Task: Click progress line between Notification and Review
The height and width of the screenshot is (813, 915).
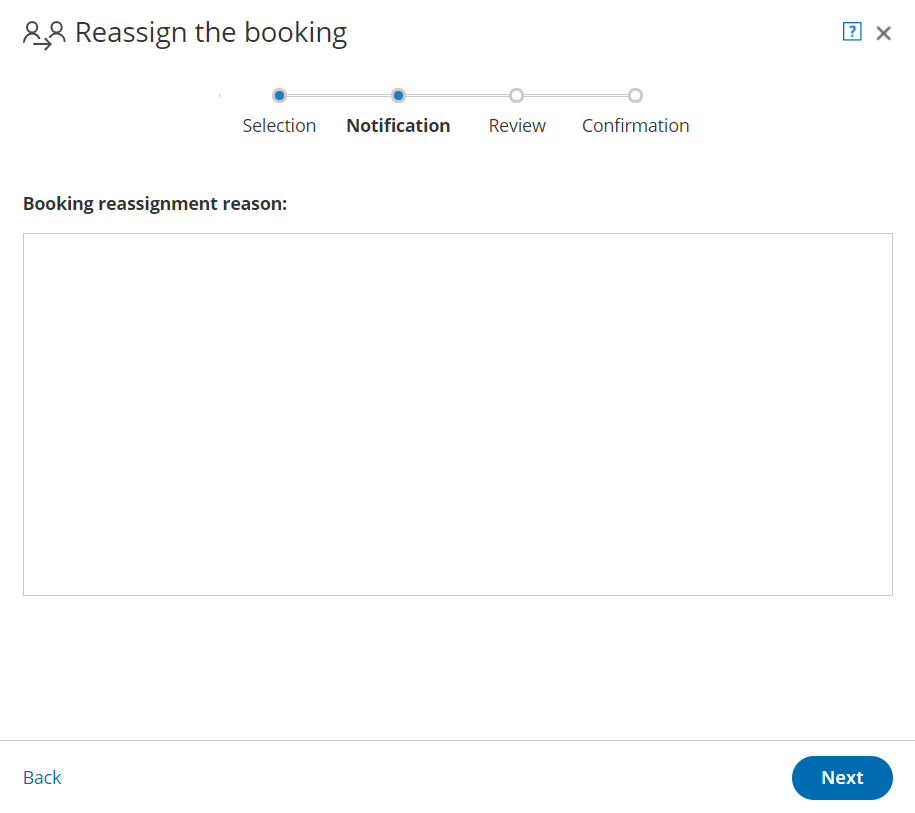Action: [x=457, y=96]
